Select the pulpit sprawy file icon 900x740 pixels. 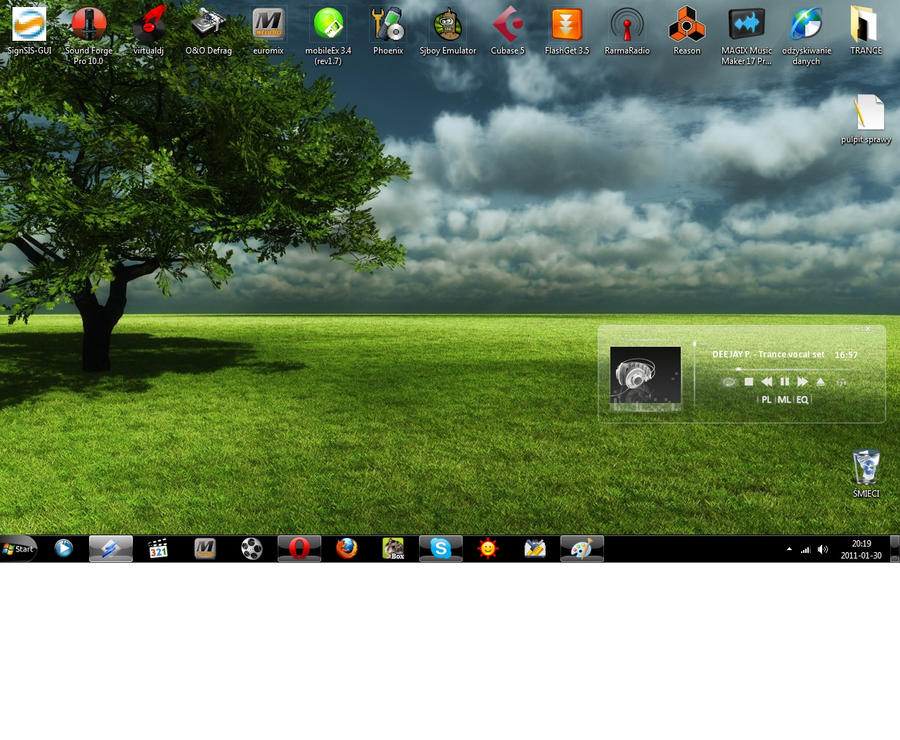pos(866,119)
